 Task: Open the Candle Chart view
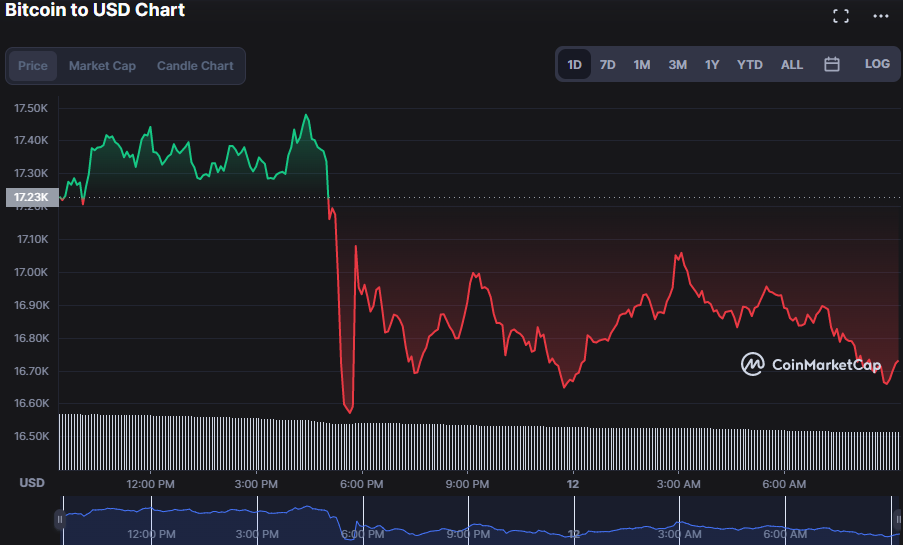(195, 66)
